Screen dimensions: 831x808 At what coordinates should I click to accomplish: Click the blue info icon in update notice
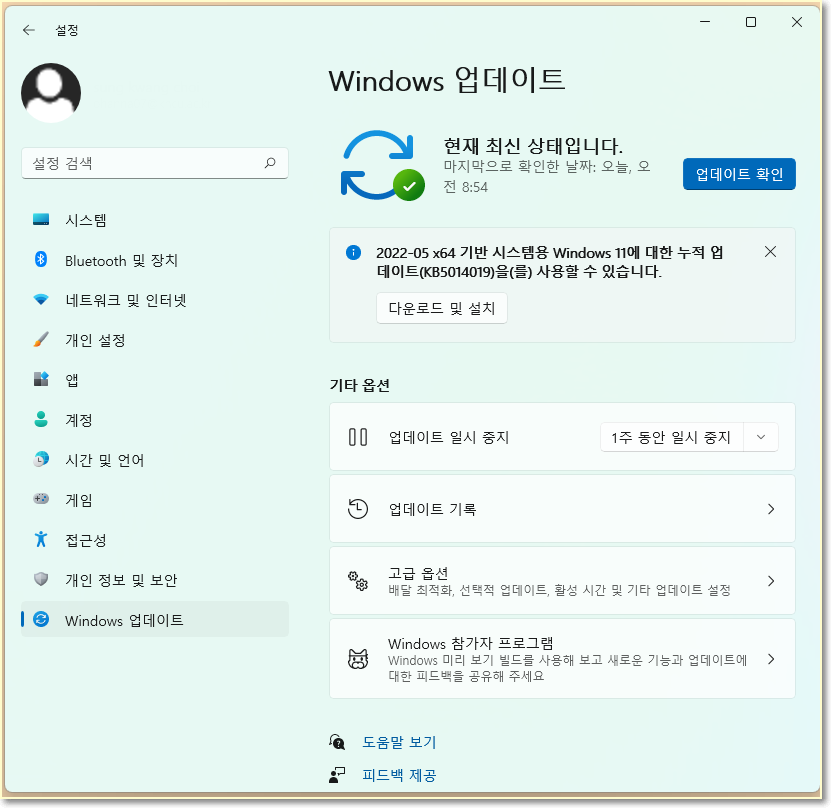[353, 252]
